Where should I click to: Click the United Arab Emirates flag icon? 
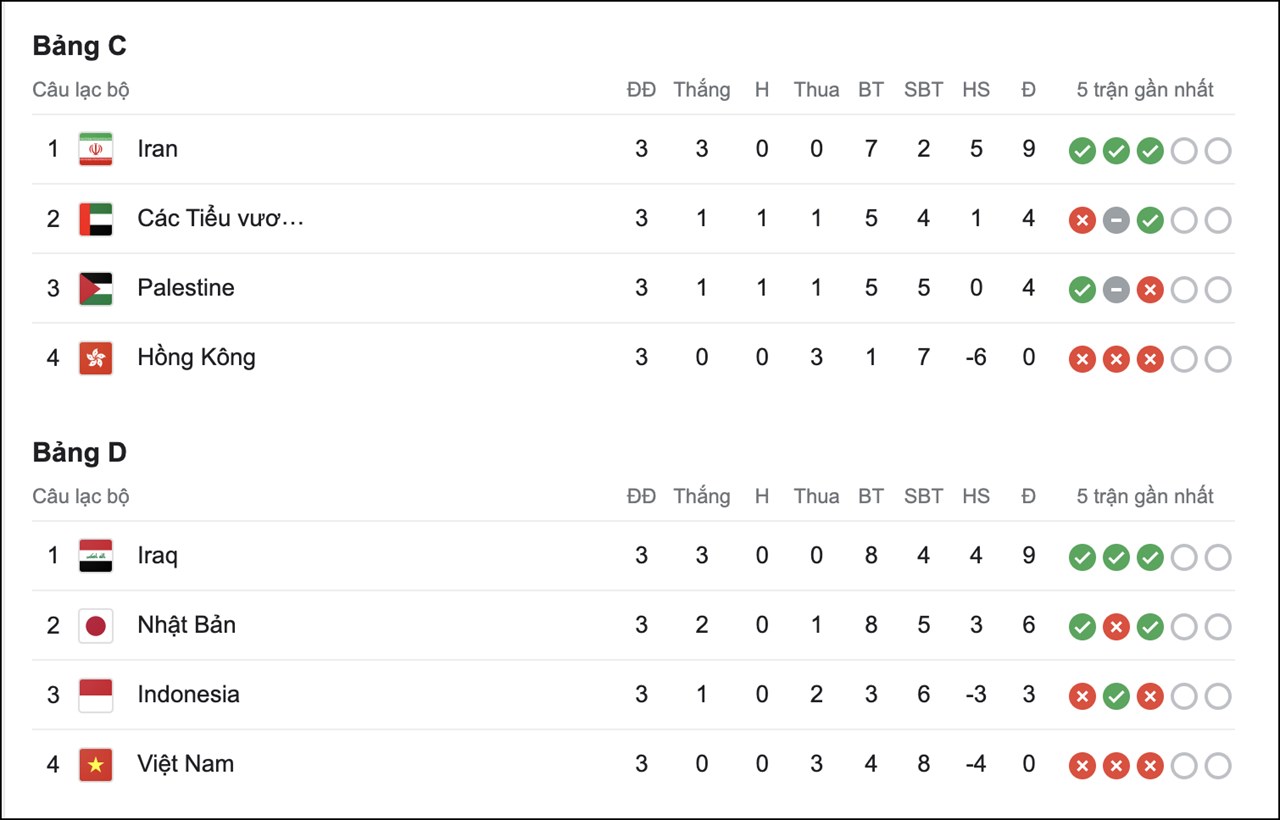tap(96, 219)
